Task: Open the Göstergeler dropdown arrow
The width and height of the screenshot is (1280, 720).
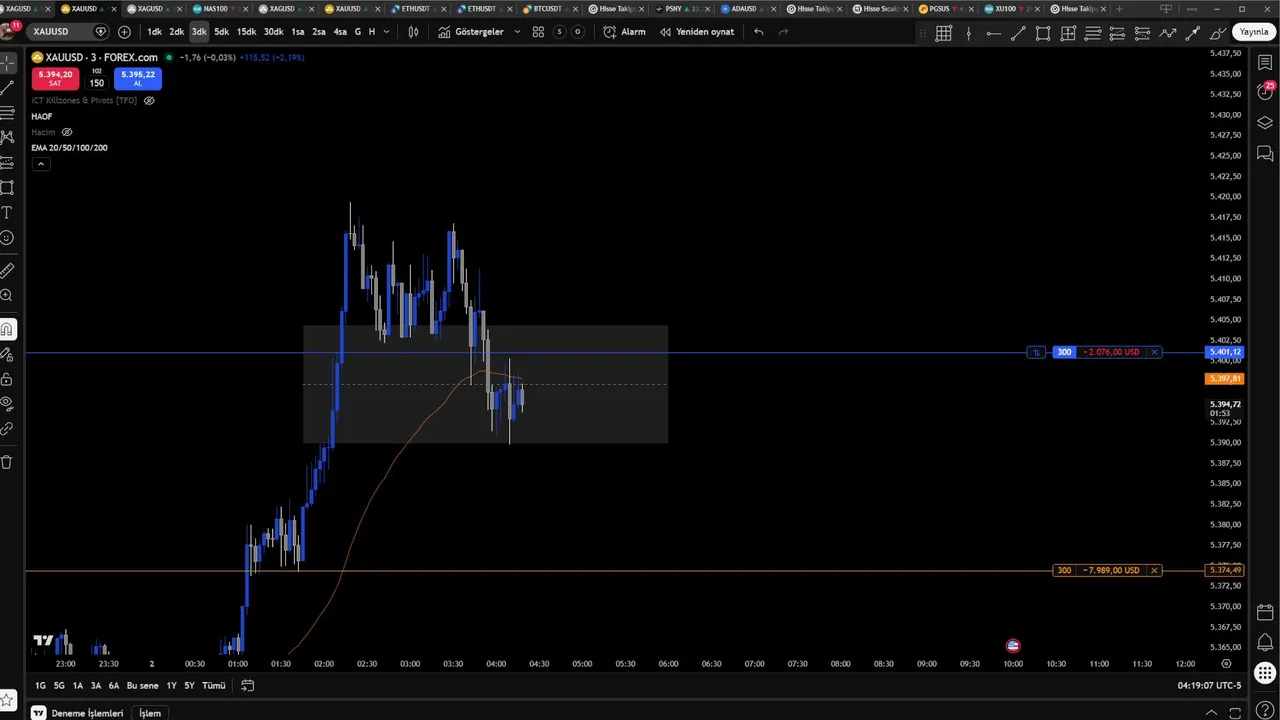Action: pos(517,32)
